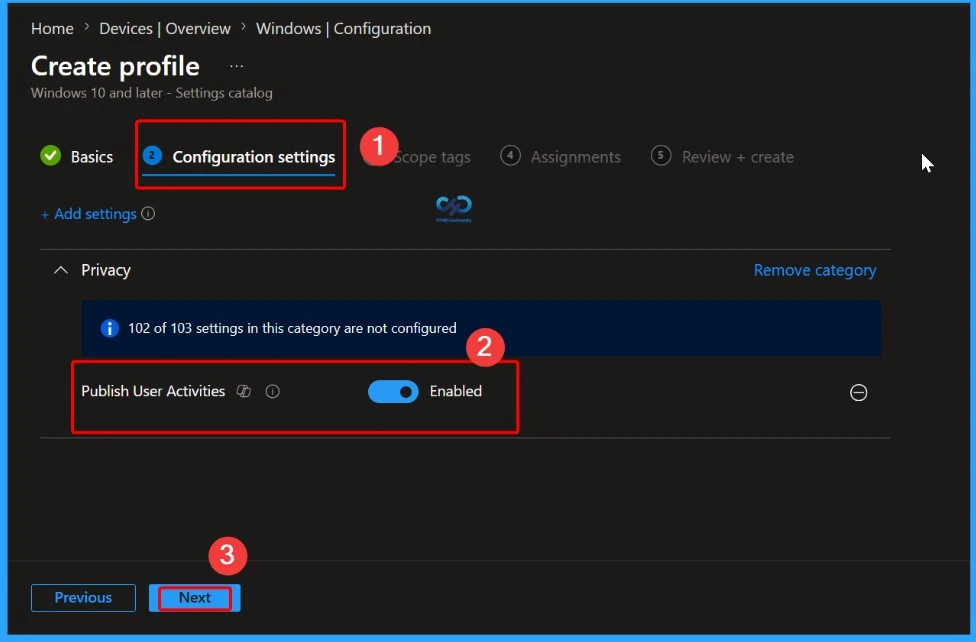This screenshot has width=976, height=642.
Task: Toggle Publish User Activities switch off
Action: click(393, 392)
